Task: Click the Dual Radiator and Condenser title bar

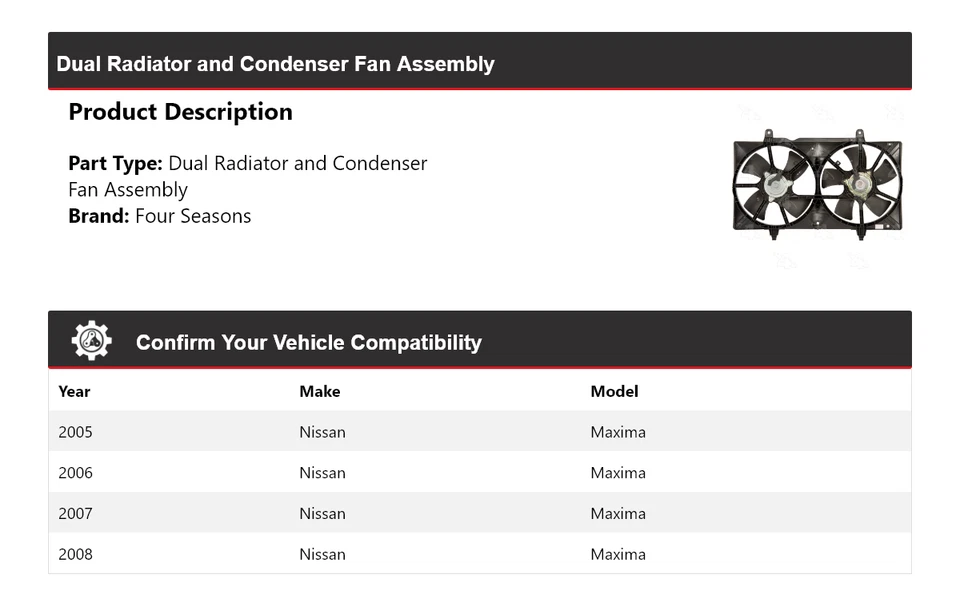Action: (x=275, y=64)
